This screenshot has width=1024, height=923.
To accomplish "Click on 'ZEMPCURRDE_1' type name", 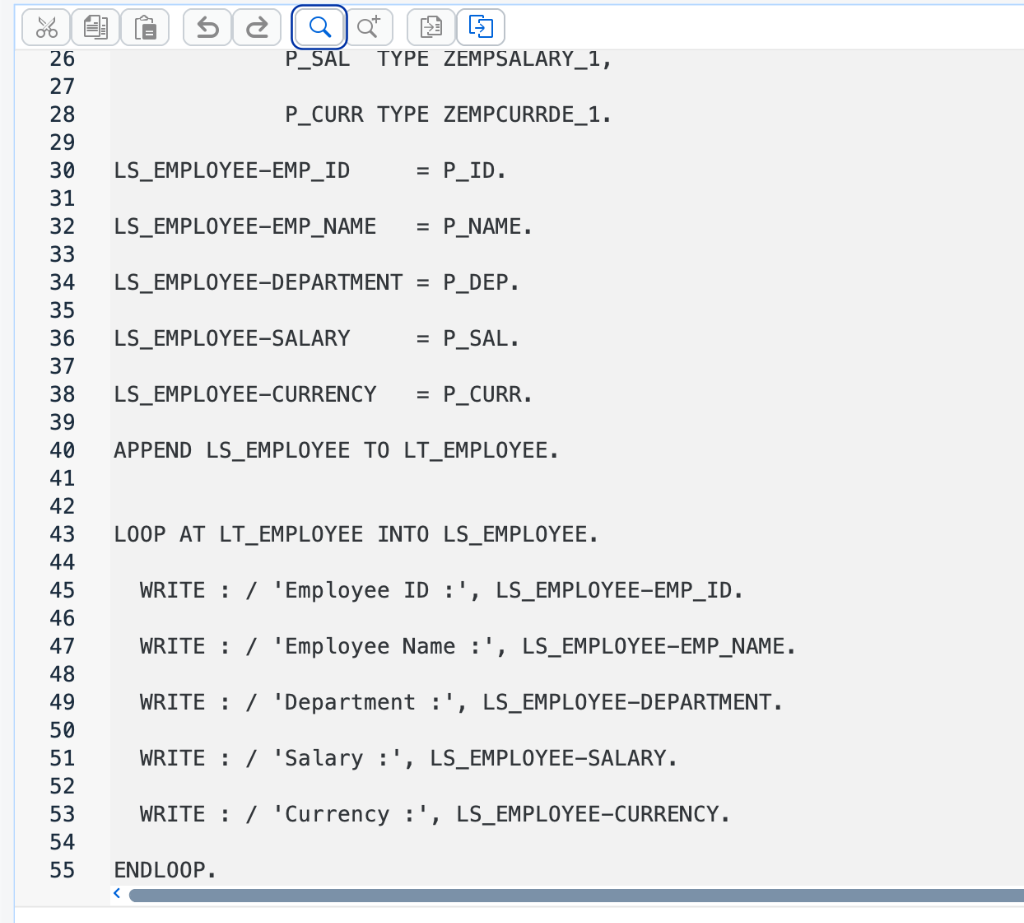I will coord(521,115).
